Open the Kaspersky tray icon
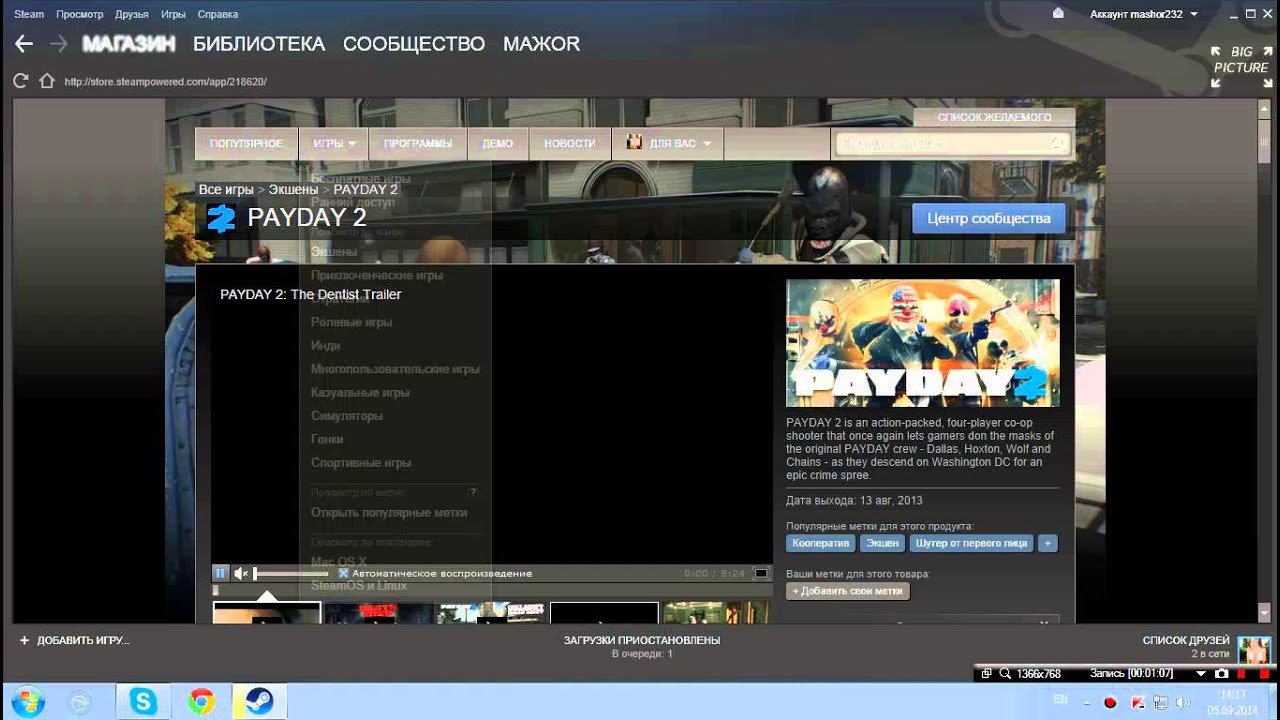 click(1136, 702)
